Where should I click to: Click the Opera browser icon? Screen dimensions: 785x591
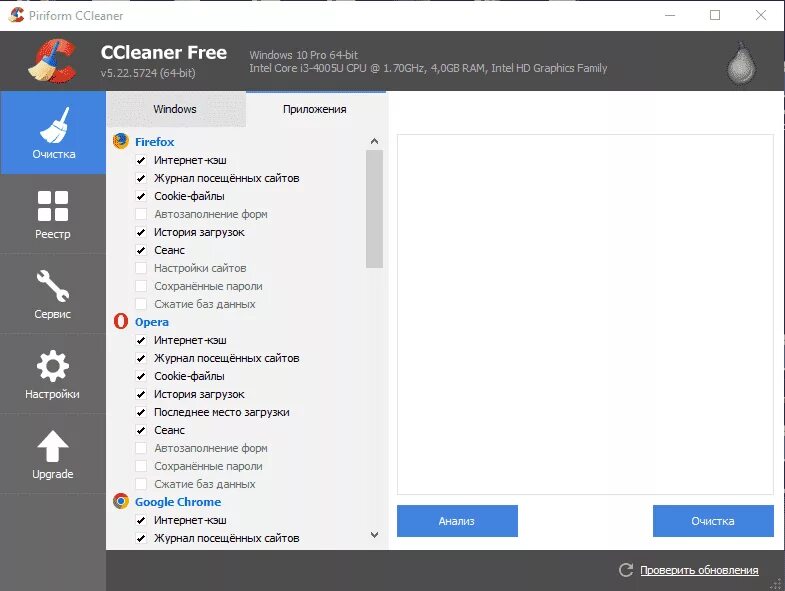coord(121,321)
